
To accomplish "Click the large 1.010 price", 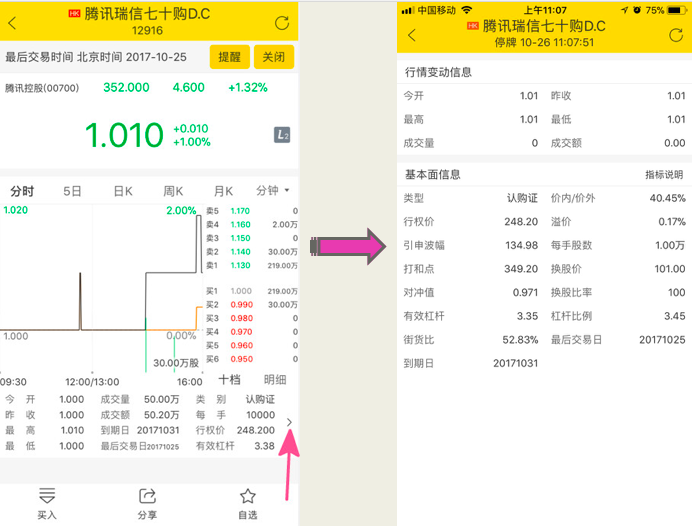I will point(124,135).
